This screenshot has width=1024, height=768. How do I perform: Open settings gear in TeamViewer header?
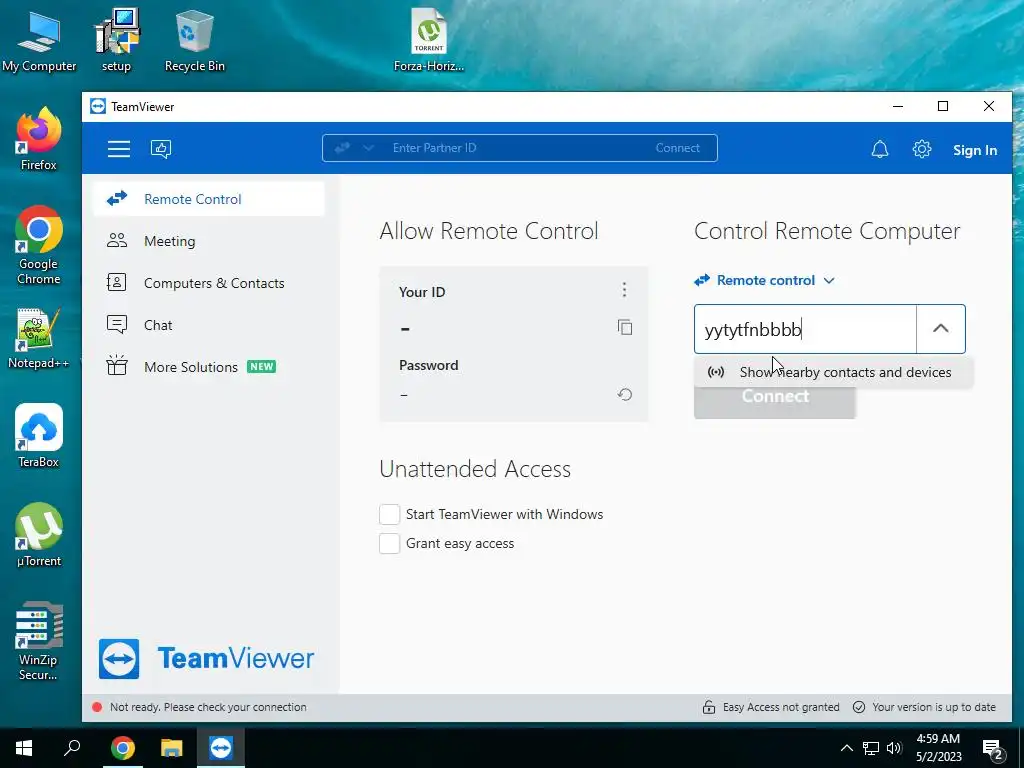coord(921,149)
